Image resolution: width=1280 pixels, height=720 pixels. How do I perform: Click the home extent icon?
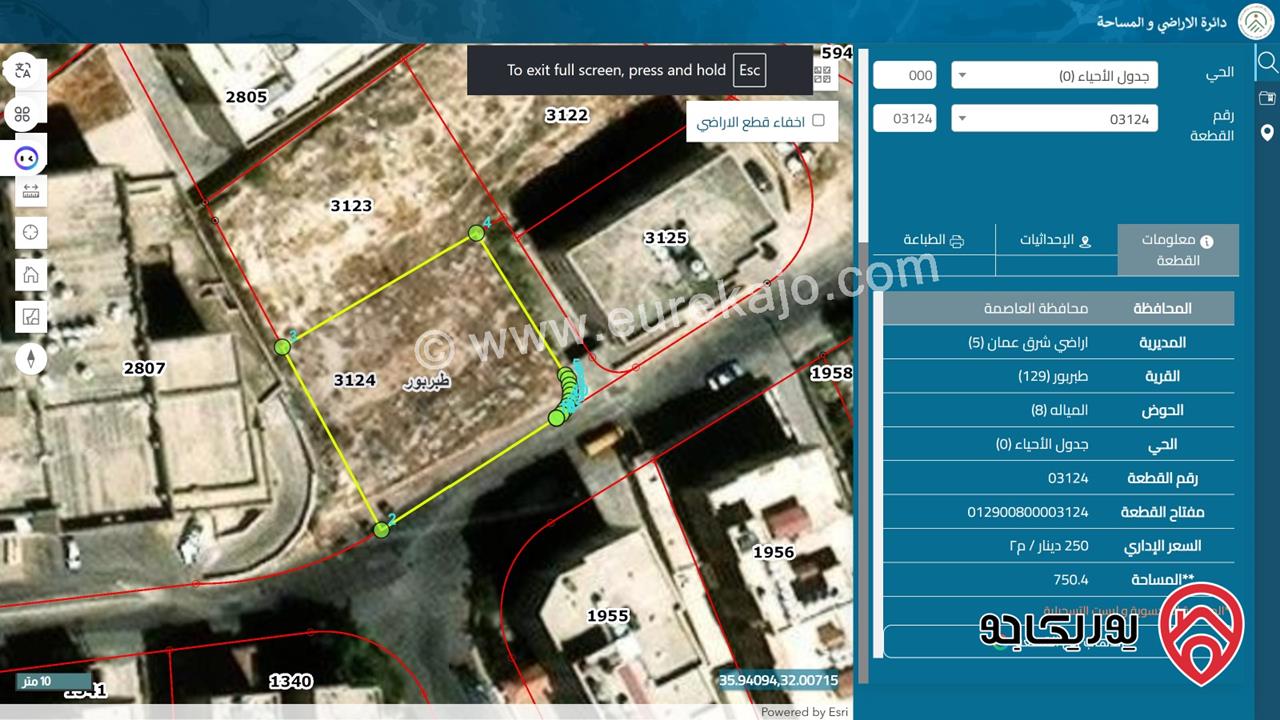[x=30, y=275]
